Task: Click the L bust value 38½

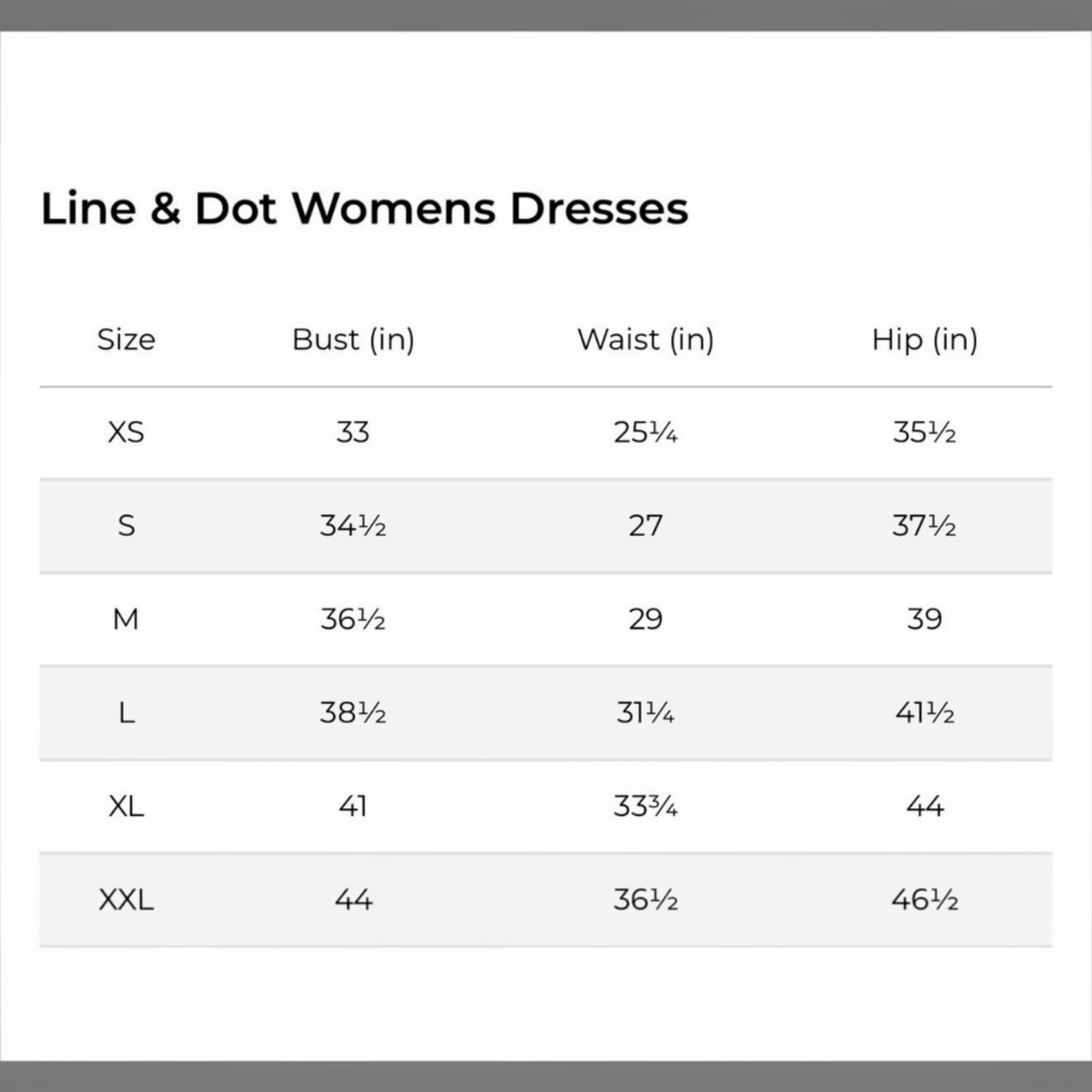Action: (353, 713)
